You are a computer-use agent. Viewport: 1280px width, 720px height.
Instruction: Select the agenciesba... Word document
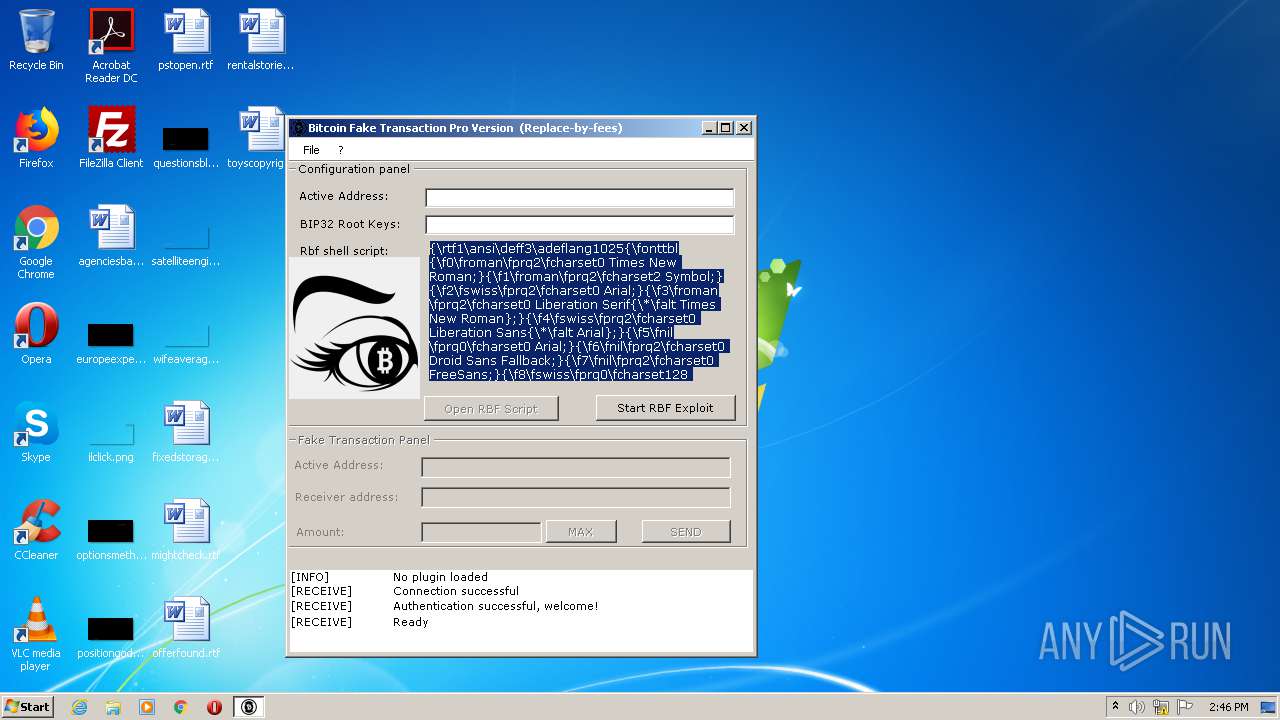pyautogui.click(x=111, y=236)
